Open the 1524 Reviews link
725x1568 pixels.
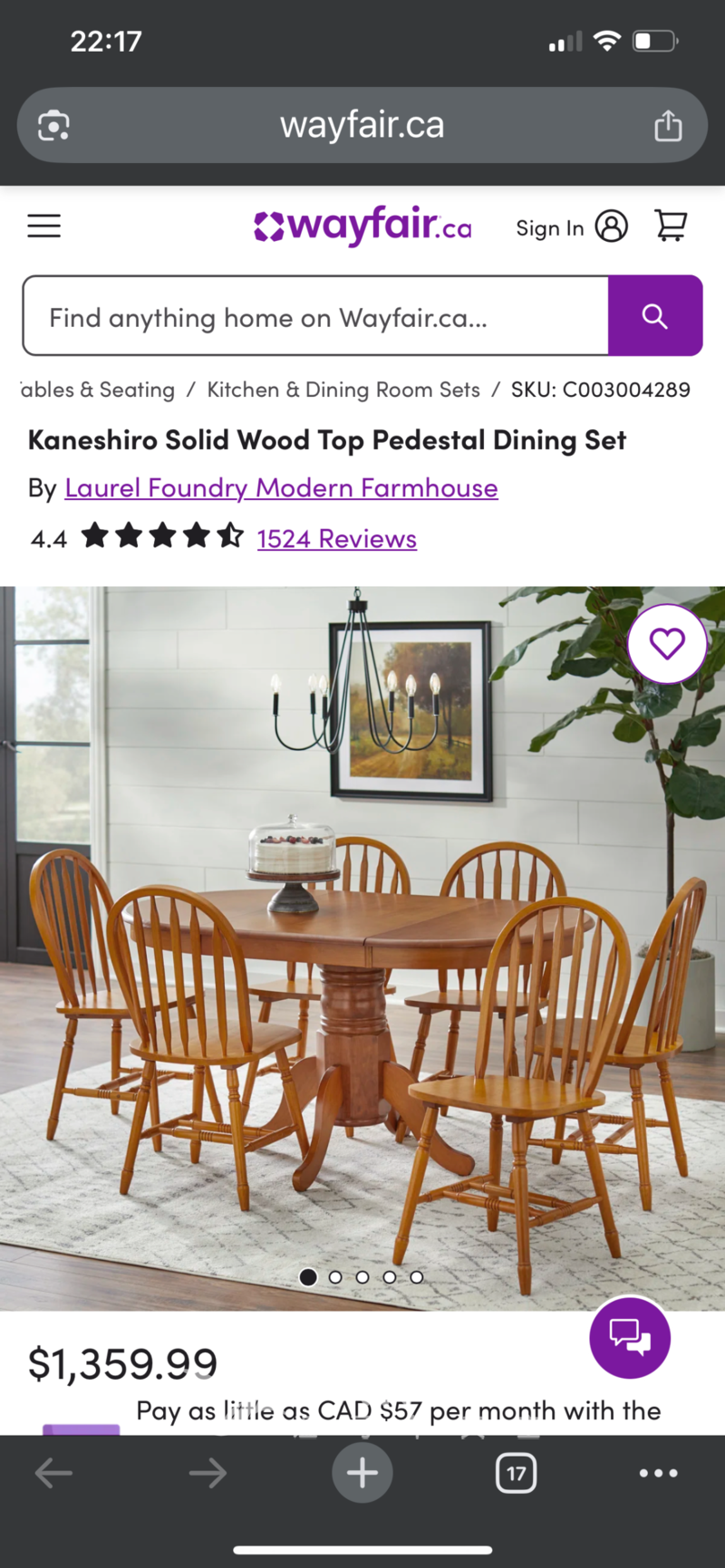click(337, 538)
